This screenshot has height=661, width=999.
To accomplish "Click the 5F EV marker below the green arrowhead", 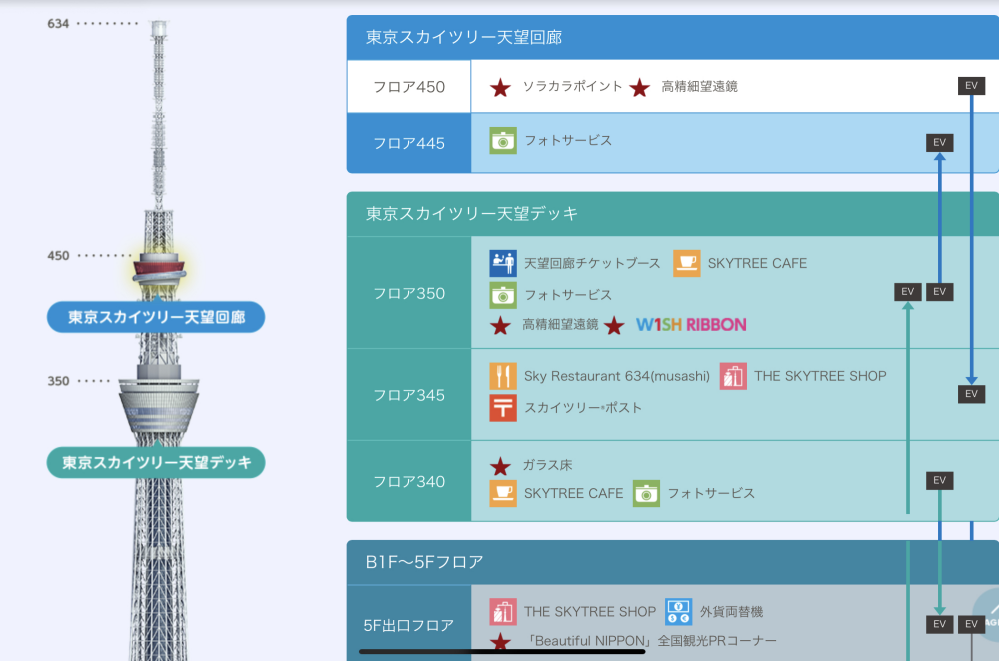I will click(939, 624).
